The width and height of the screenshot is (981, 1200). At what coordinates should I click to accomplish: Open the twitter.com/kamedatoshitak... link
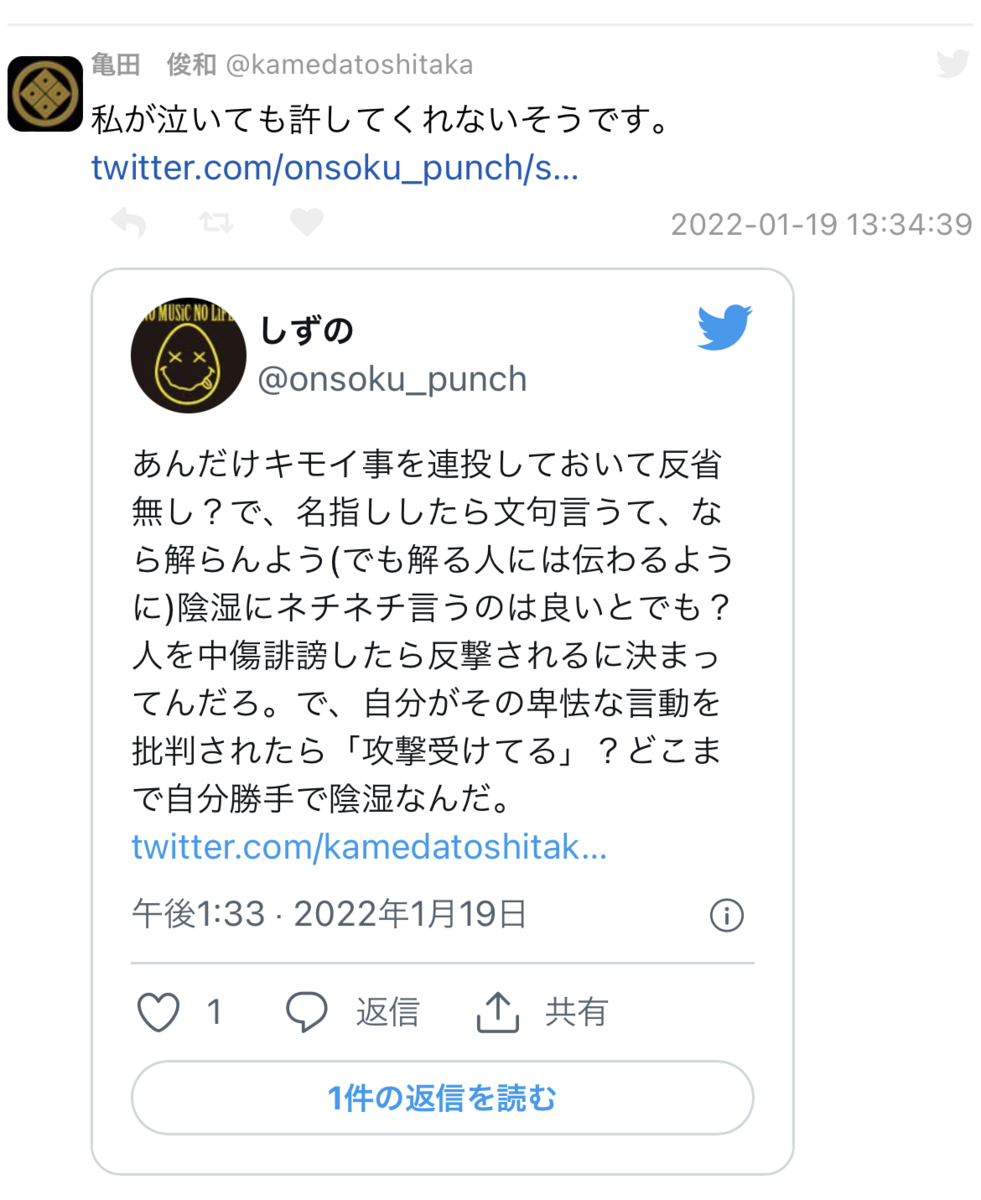coord(369,848)
